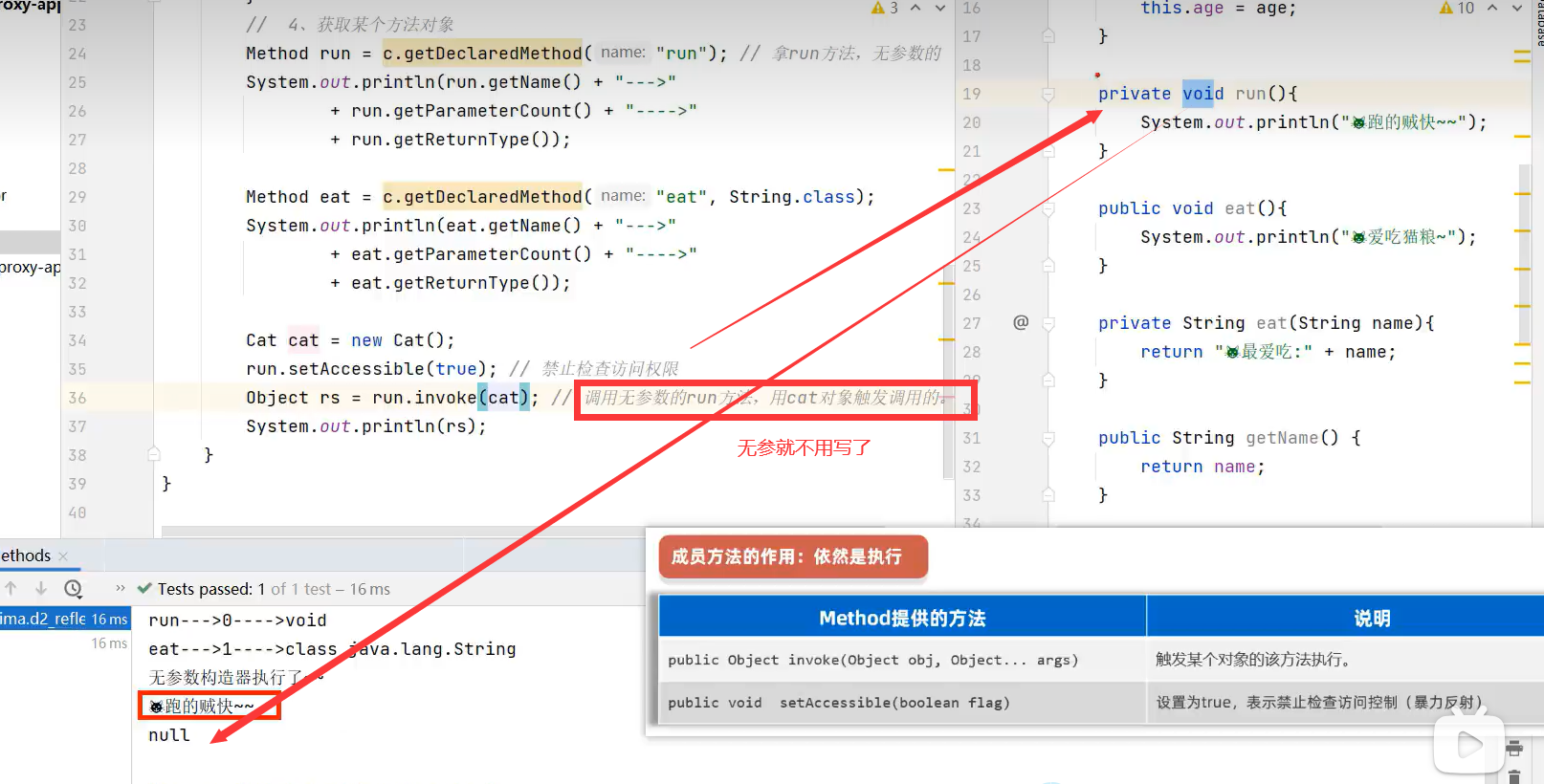Screen dimensions: 1544x784
Task: Click the print icon in run panel sidebar
Action: click(x=1514, y=748)
